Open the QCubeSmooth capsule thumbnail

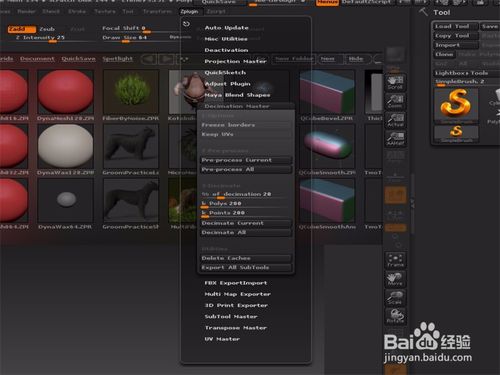pyautogui.click(x=327, y=146)
